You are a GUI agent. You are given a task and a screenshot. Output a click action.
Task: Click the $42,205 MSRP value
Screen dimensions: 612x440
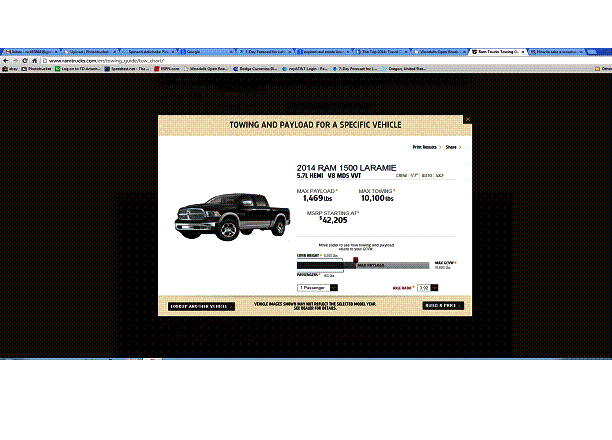click(333, 220)
